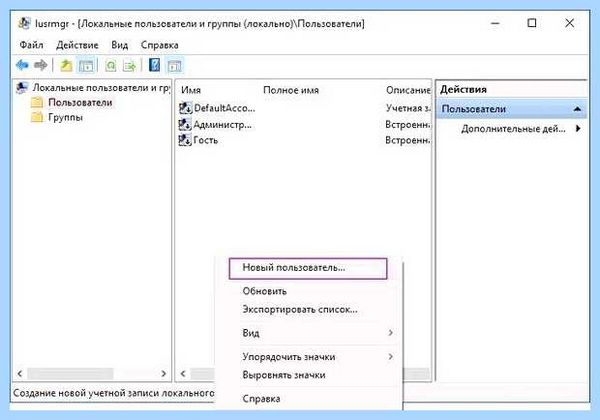600x420 pixels.
Task: Click the Локальные пользователи root node icon
Action: (22, 88)
